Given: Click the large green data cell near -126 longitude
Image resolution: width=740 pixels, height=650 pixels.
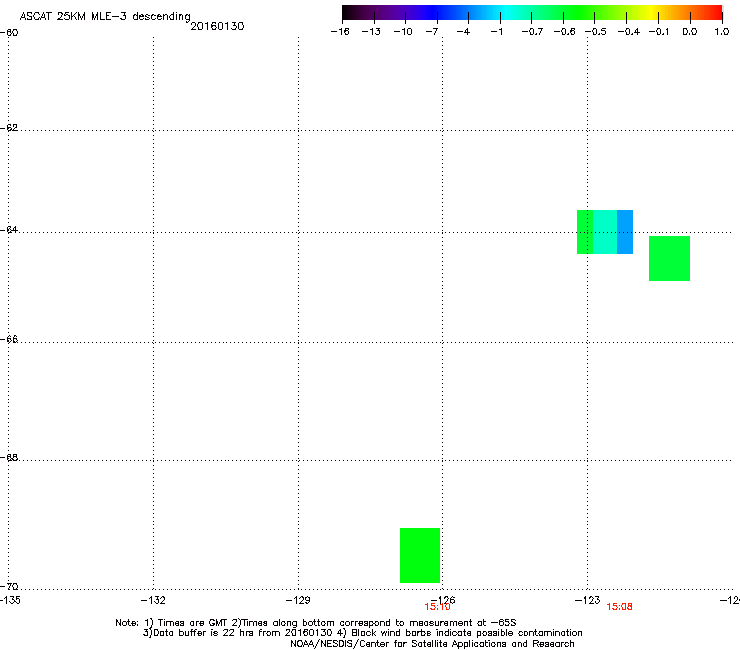Looking at the screenshot, I should pos(420,555).
